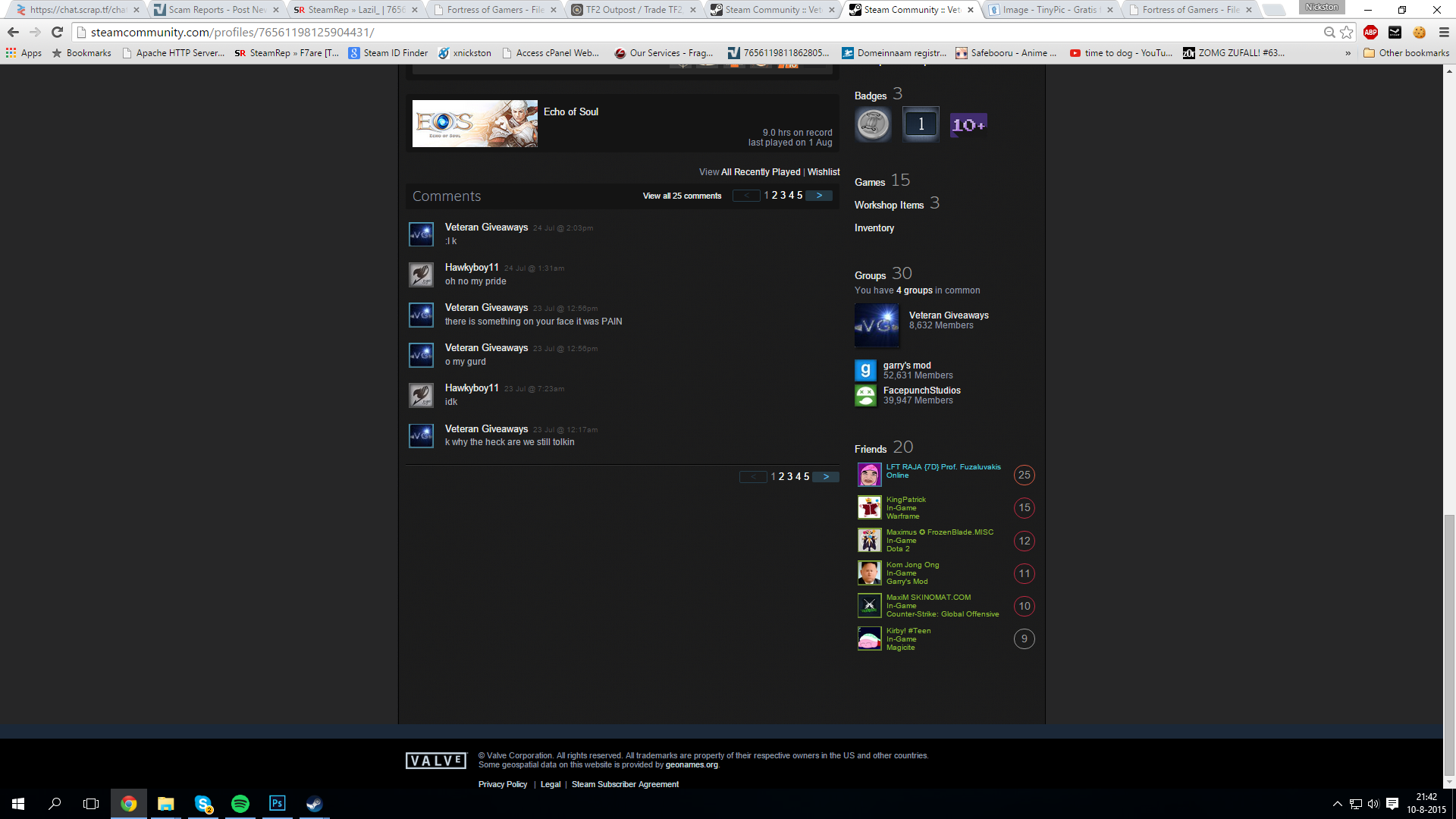Image resolution: width=1456 pixels, height=819 pixels.
Task: Open Chrome's hamburger menu
Action: 1444,32
